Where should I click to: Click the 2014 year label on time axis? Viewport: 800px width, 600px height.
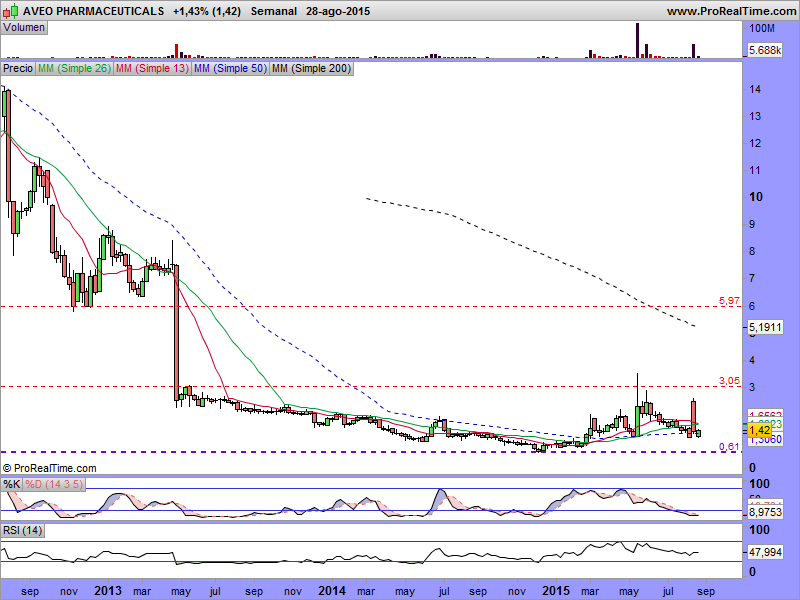[x=332, y=591]
